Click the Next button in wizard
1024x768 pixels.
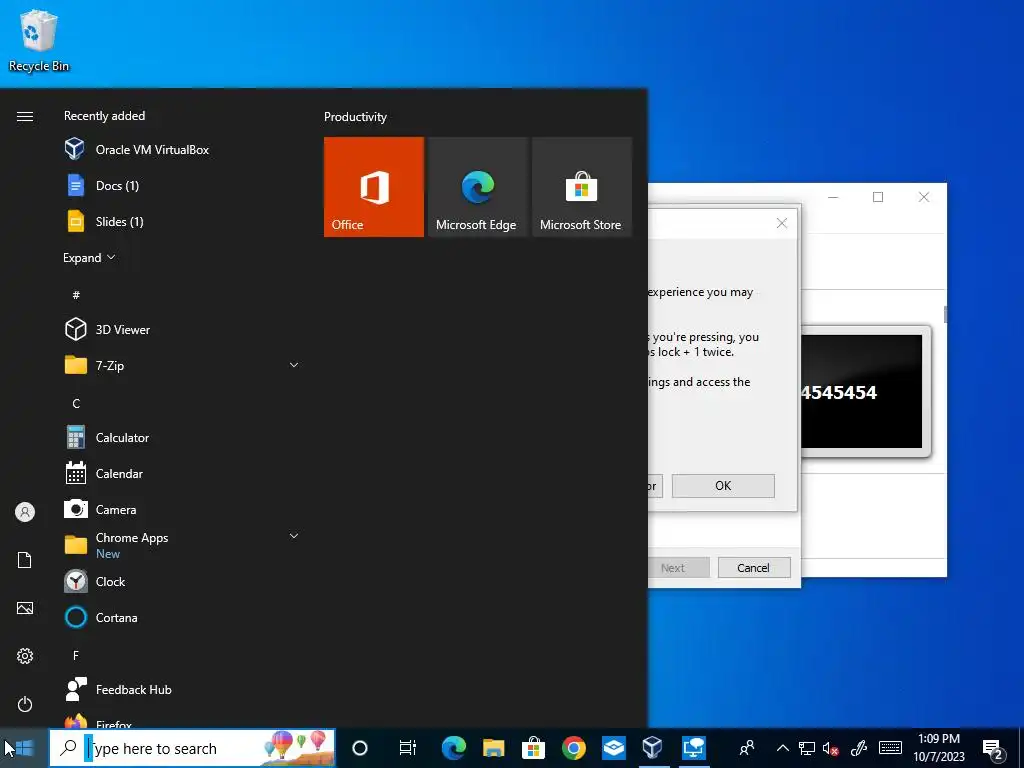678,568
